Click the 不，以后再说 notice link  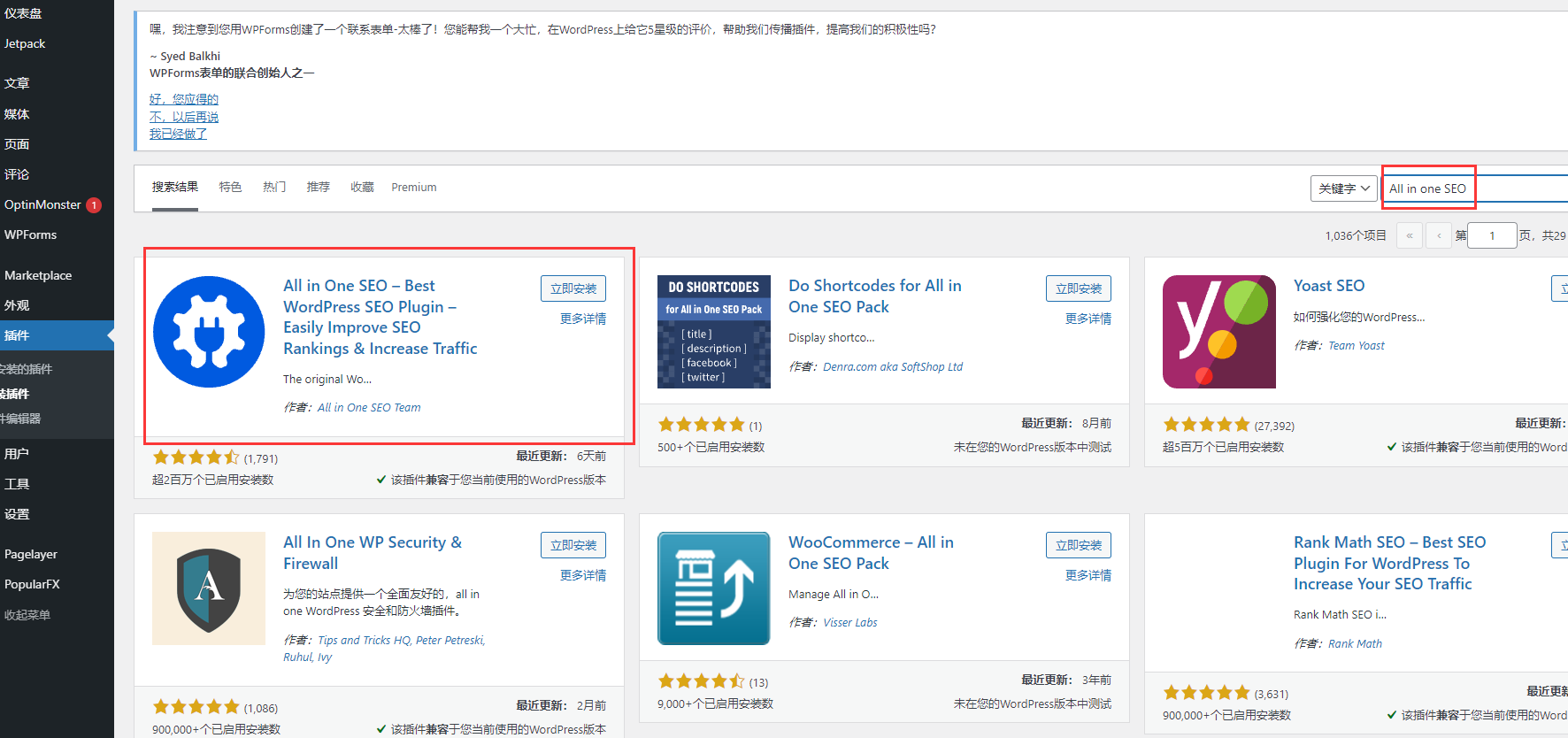pyautogui.click(x=184, y=117)
